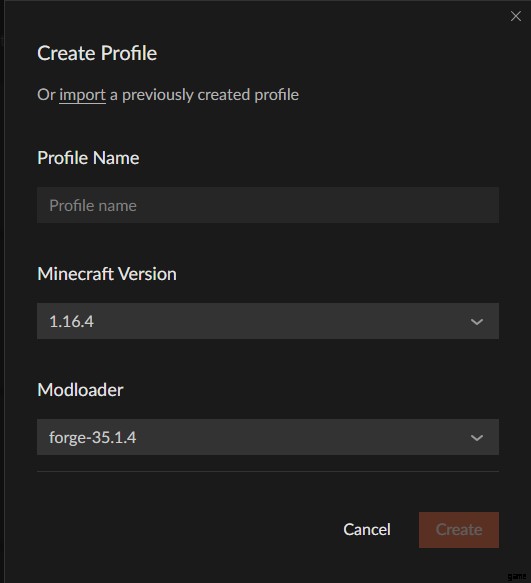The height and width of the screenshot is (583, 531).
Task: Focus the Profile name text field
Action: point(268,205)
